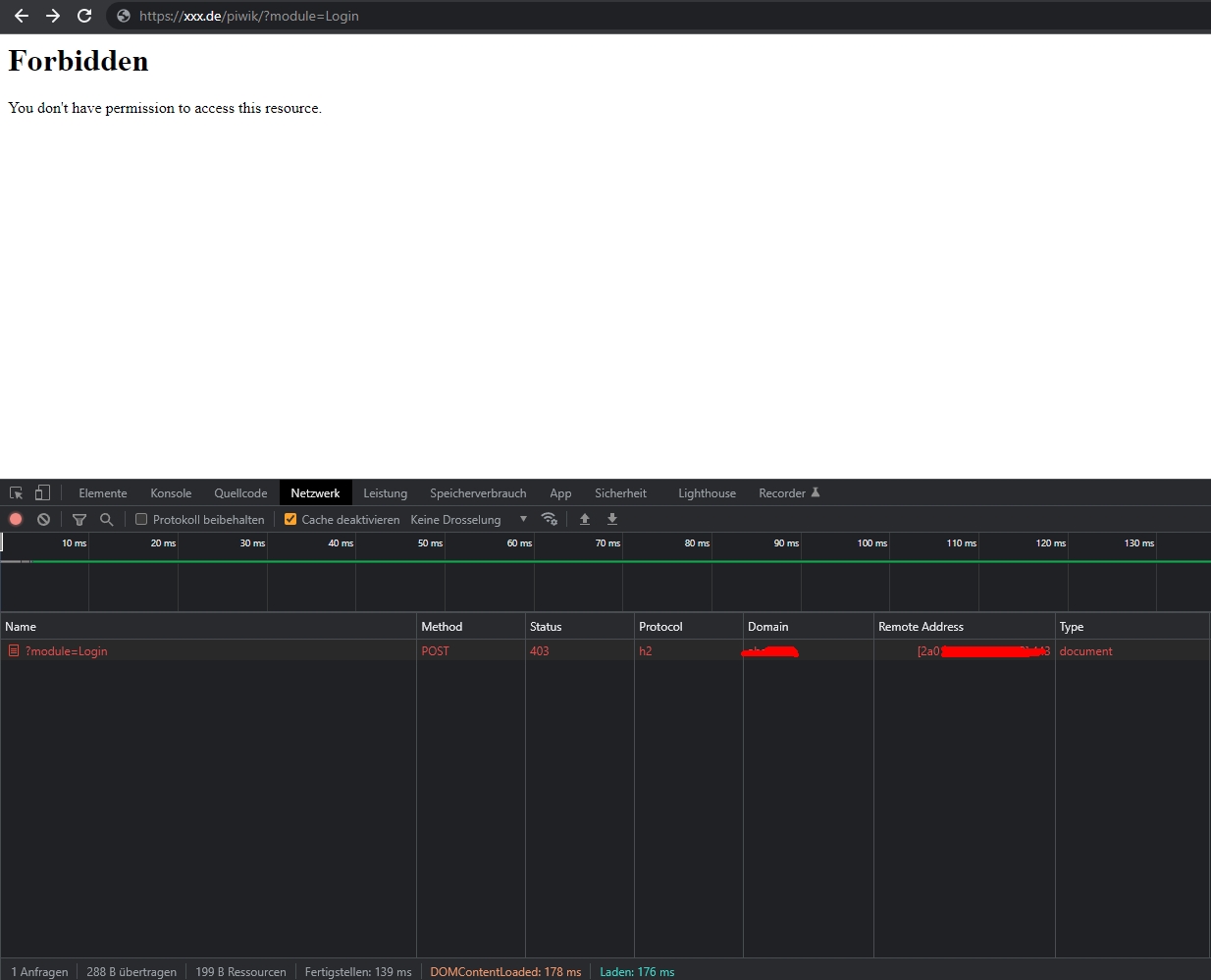1211x980 pixels.
Task: Enable Protokoll beibehalten checkbox
Action: click(x=141, y=519)
